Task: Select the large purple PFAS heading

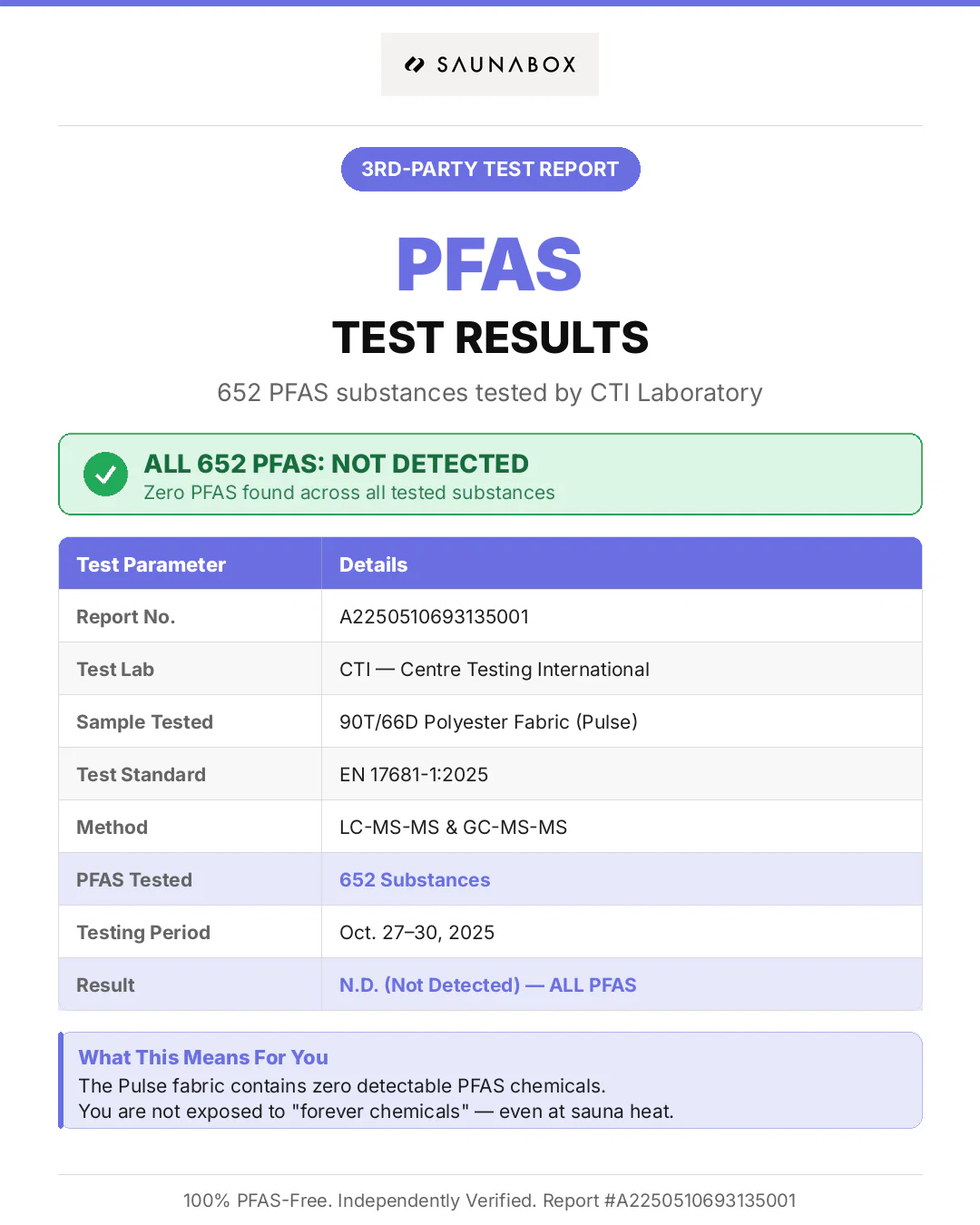Action: (x=489, y=265)
